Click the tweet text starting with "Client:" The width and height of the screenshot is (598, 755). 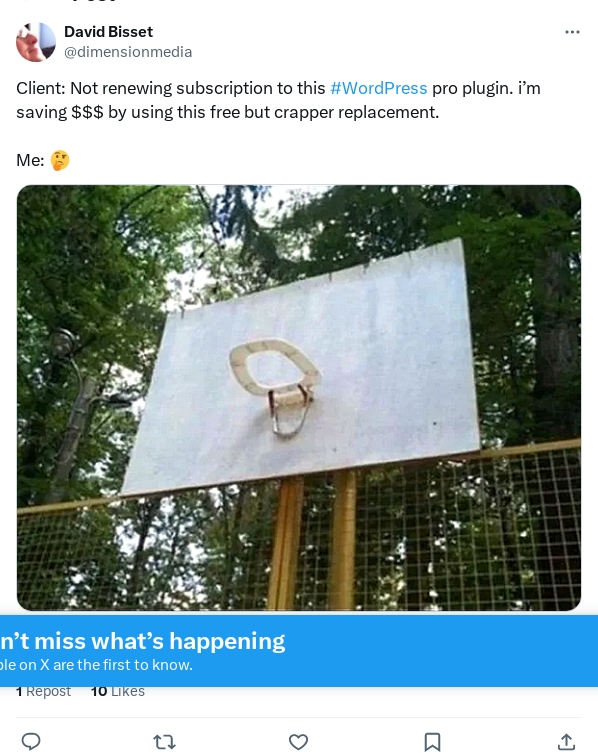click(x=278, y=100)
